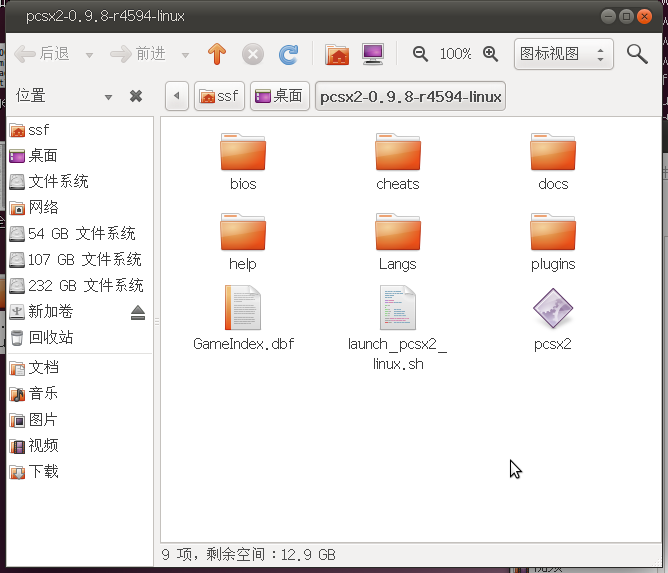This screenshot has height=573, width=668.
Task: Open the 54 GB 文件系统 volume
Action: click(80, 234)
